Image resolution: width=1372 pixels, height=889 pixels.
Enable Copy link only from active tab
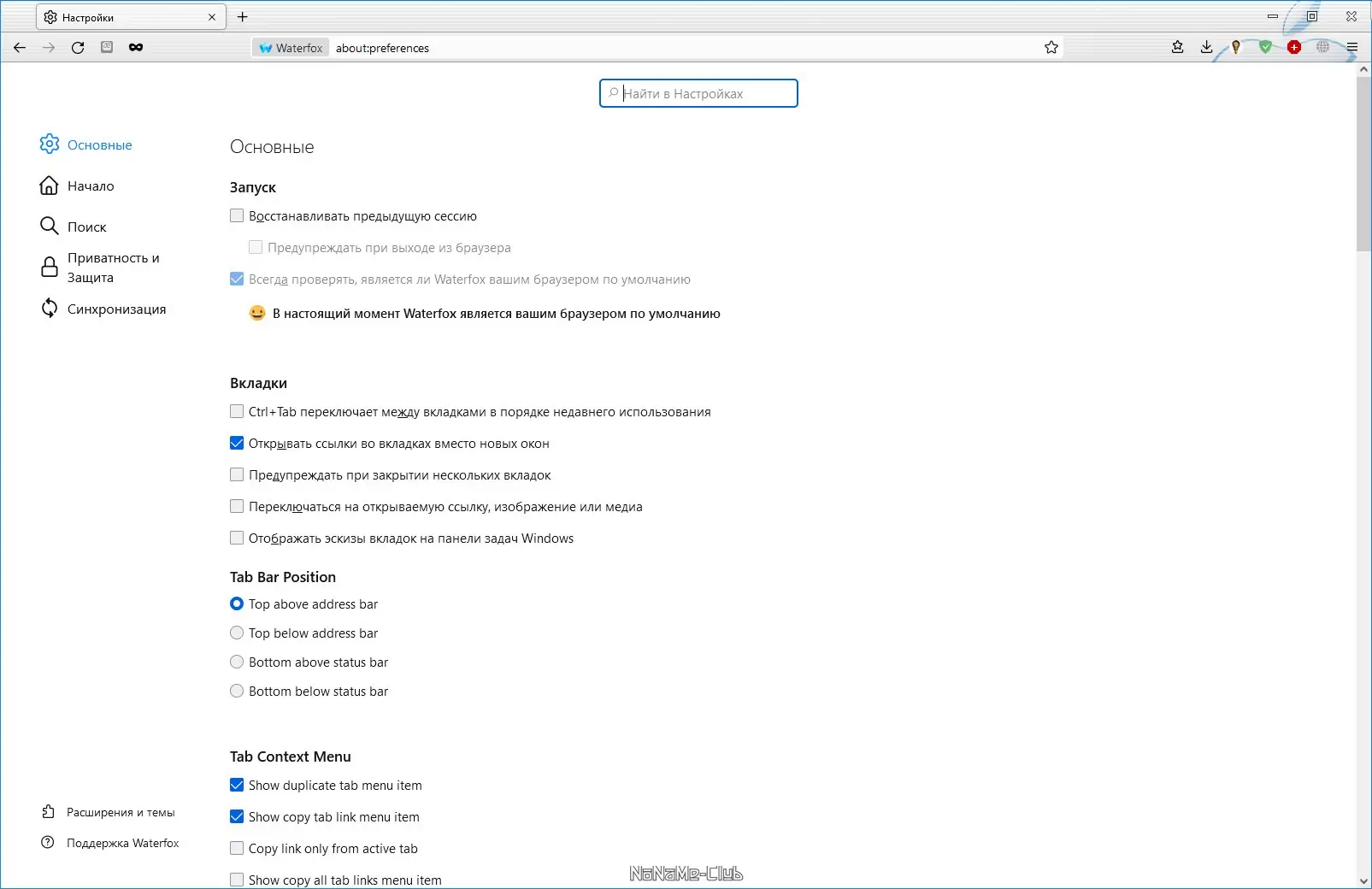coord(237,848)
